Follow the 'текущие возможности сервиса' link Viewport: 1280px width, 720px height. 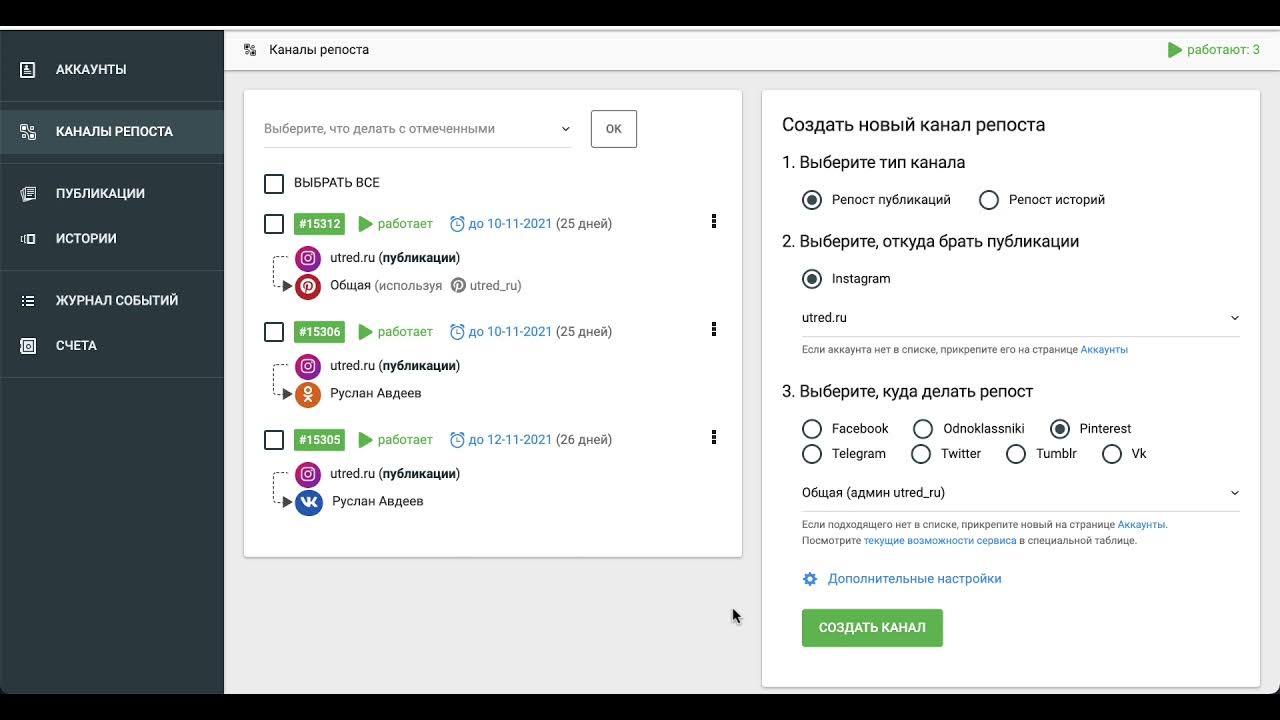pyautogui.click(x=939, y=541)
